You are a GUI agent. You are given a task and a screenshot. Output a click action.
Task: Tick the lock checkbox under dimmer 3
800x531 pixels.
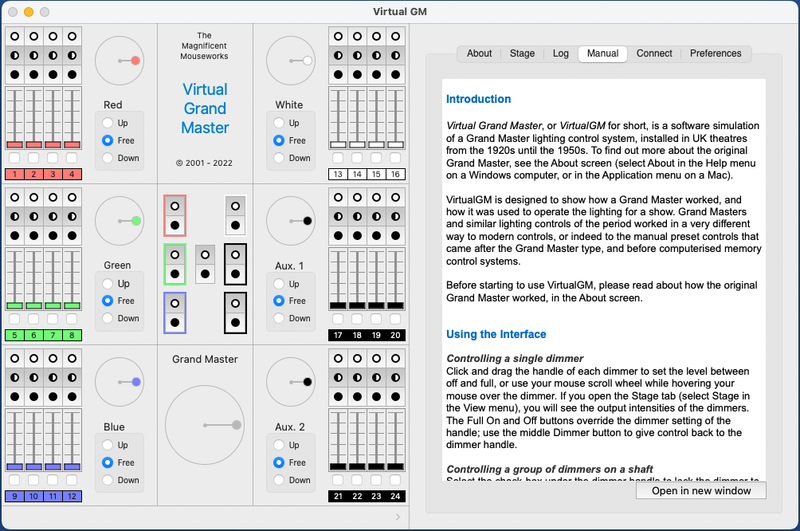(x=51, y=158)
